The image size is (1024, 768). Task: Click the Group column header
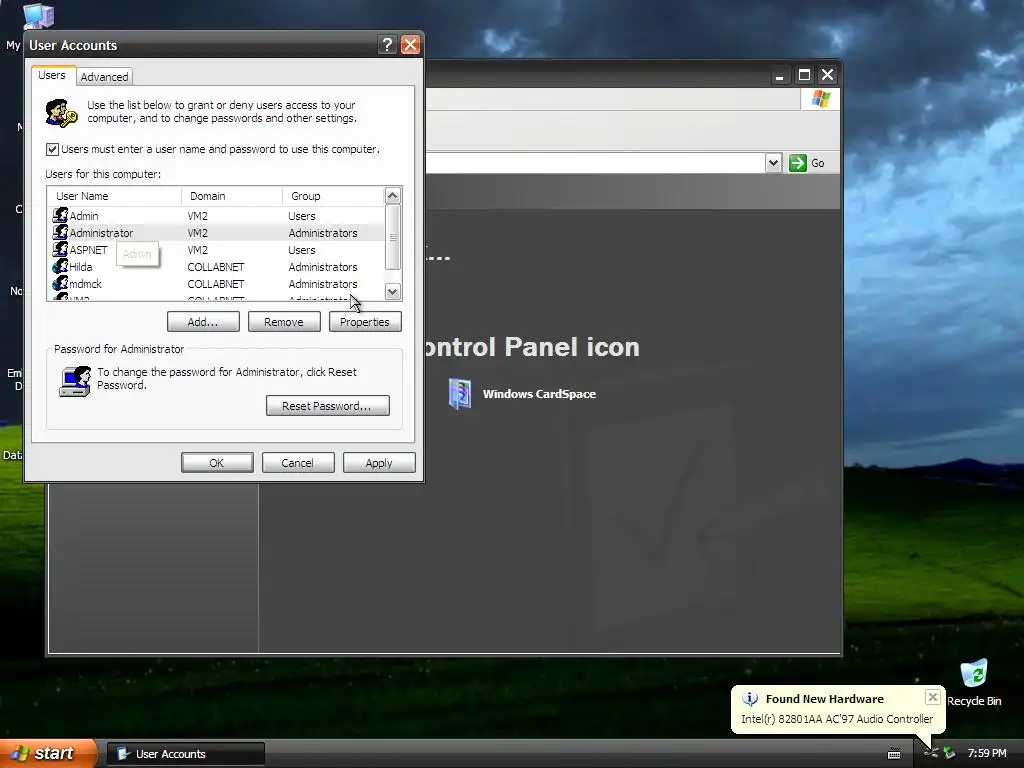click(x=333, y=196)
